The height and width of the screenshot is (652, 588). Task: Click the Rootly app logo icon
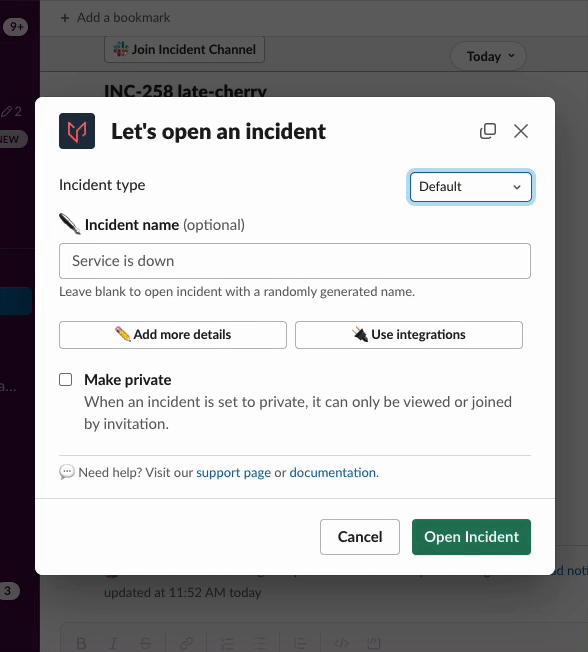(x=77, y=131)
